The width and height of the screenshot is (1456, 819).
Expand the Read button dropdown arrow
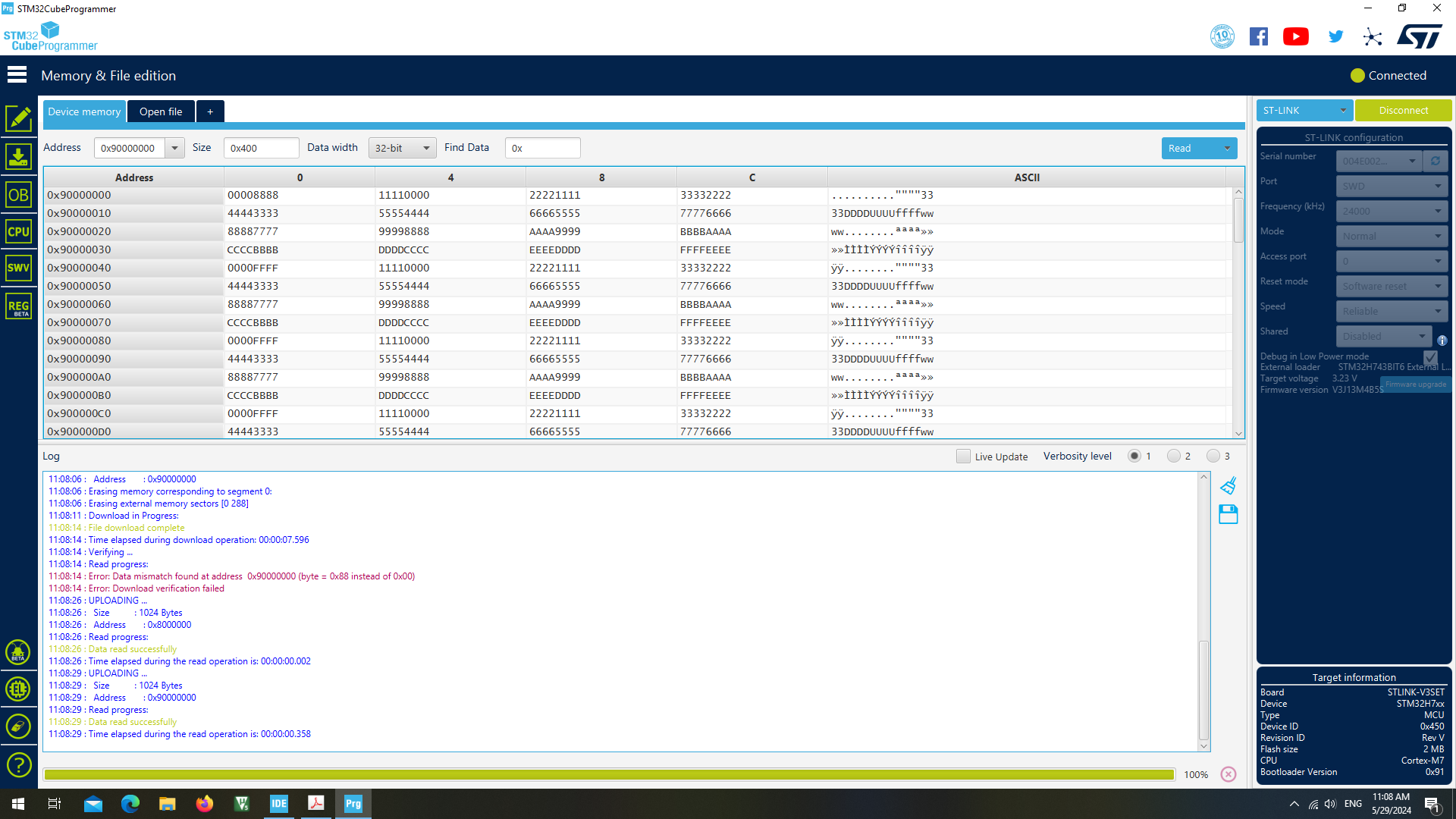1227,149
